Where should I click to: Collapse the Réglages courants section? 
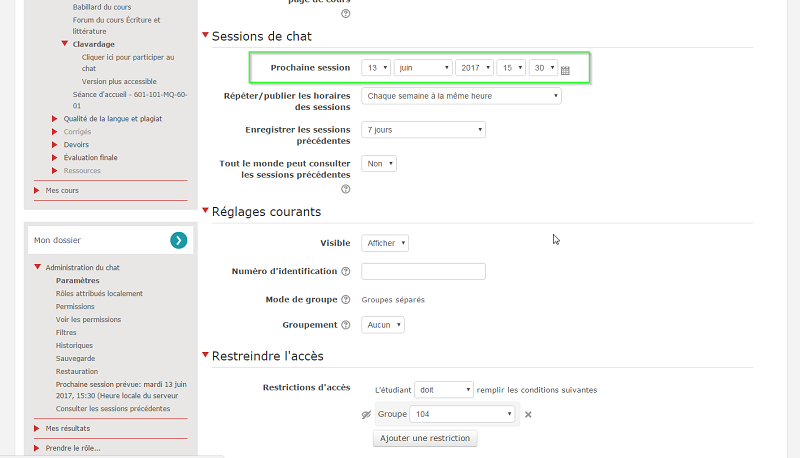tap(206, 211)
